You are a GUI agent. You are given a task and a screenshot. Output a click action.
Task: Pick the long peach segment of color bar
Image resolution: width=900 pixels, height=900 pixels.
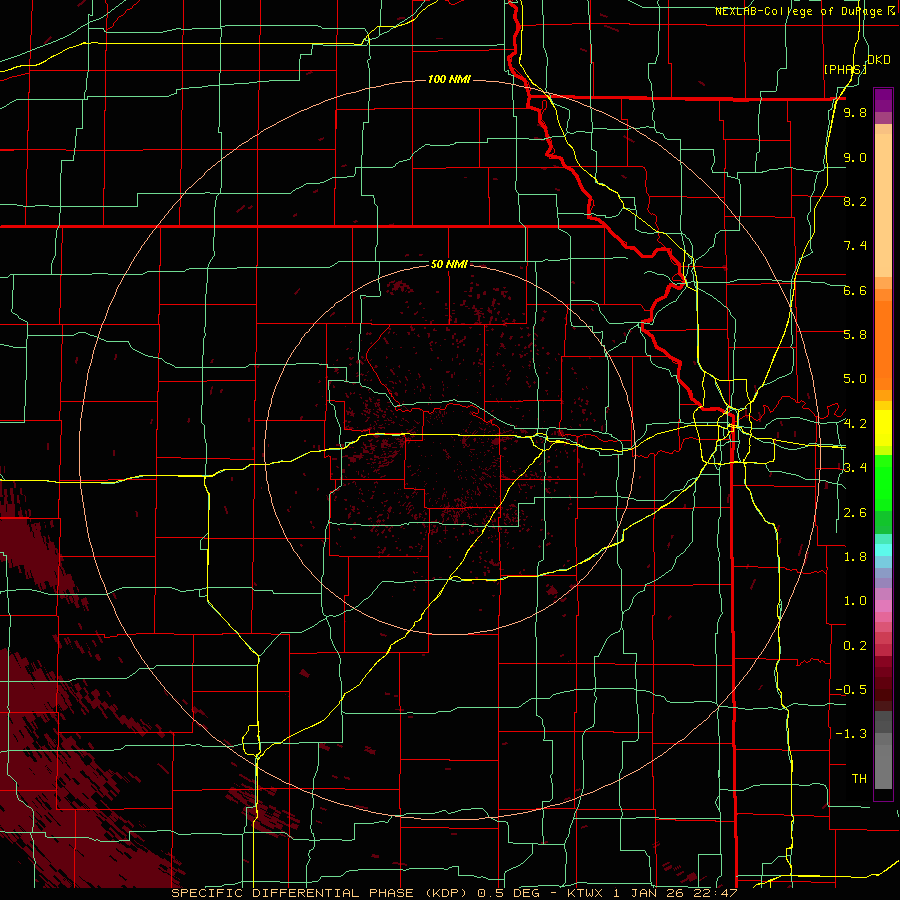[883, 207]
